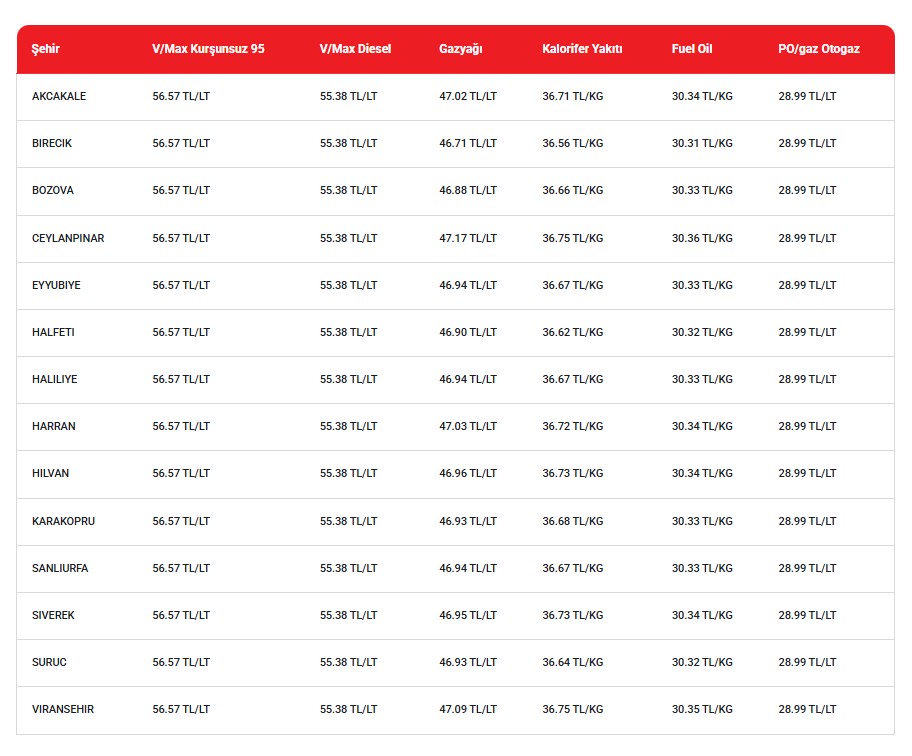This screenshot has width=912, height=756.
Task: Click the Gazyağı column header
Action: coord(461,49)
